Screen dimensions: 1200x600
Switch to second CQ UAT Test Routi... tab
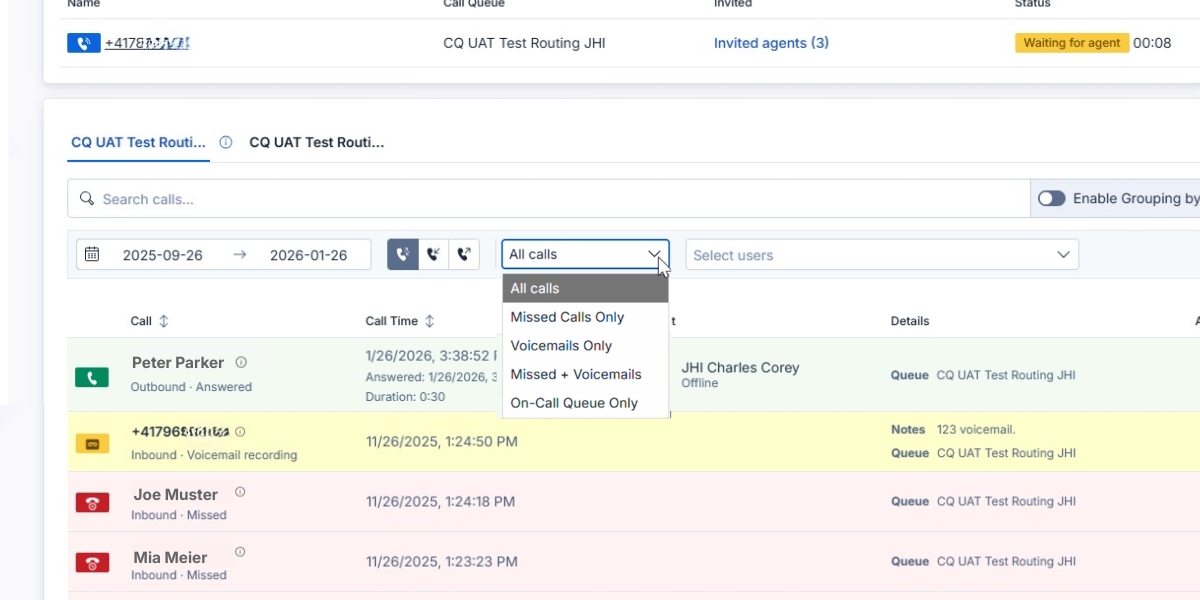tap(317, 142)
